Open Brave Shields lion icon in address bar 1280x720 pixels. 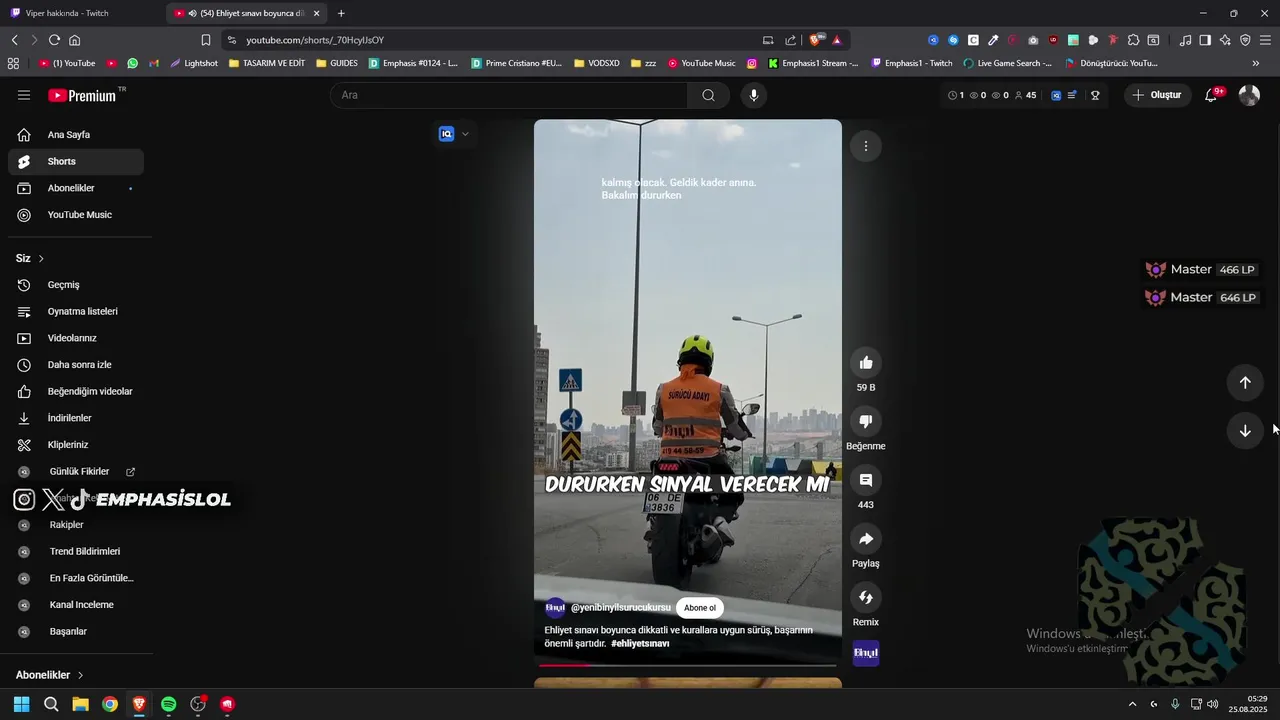(x=816, y=40)
